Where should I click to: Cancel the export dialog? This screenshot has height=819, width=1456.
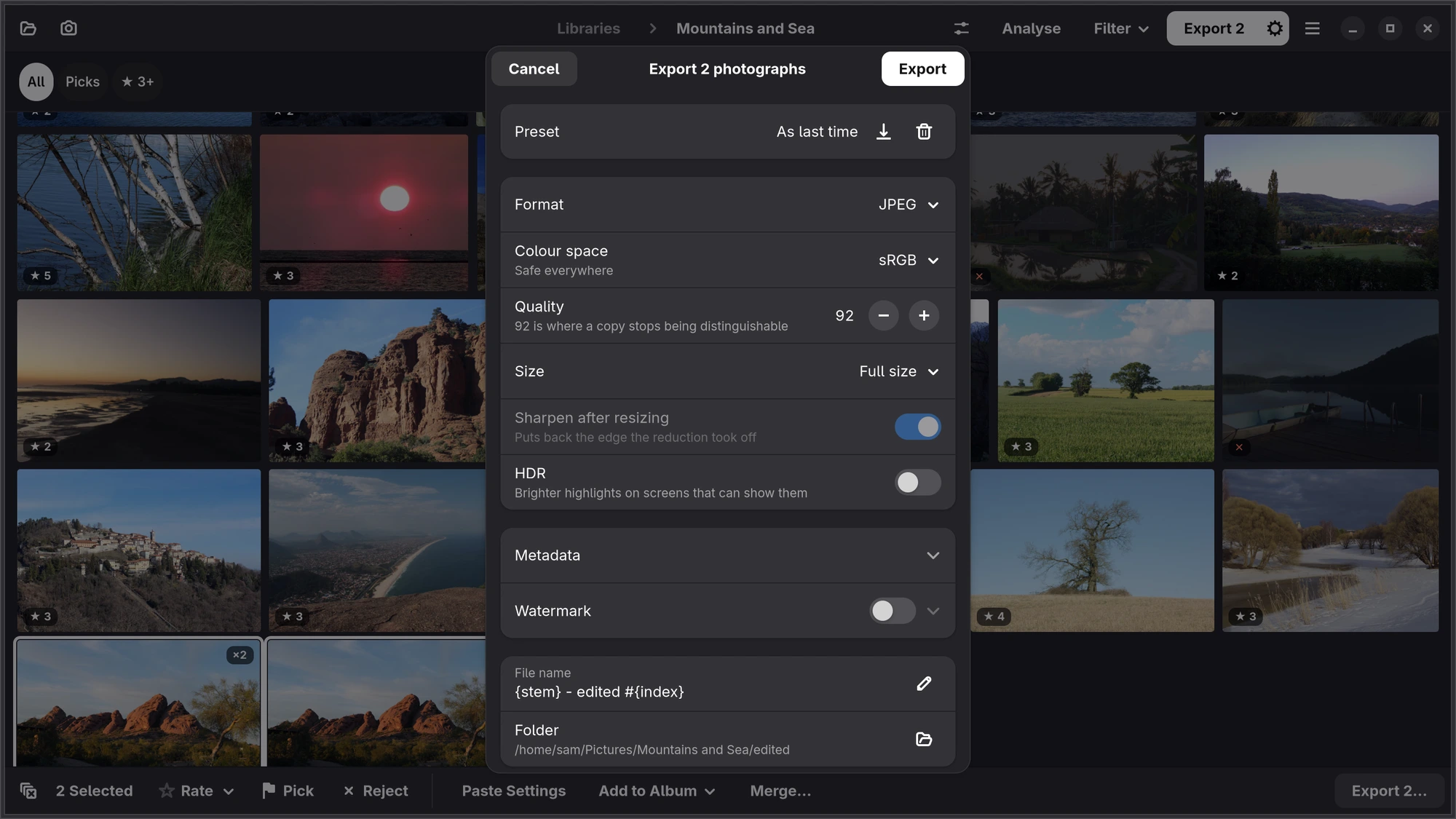(534, 68)
